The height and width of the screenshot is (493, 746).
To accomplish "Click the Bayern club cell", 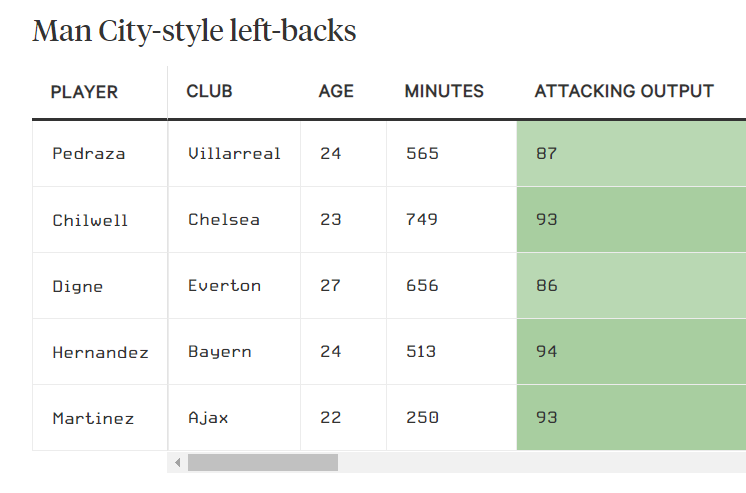I will (234, 352).
